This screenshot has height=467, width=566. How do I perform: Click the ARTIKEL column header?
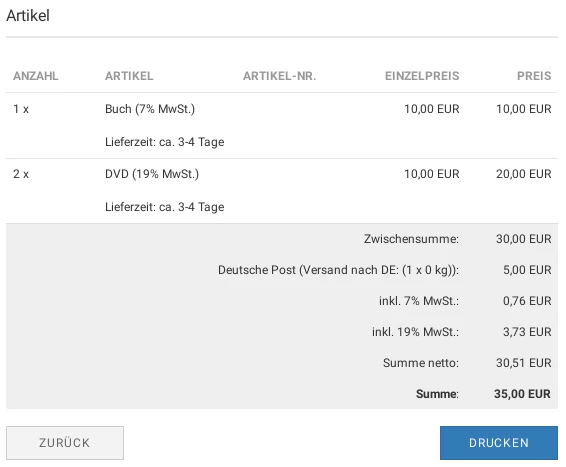(x=129, y=76)
